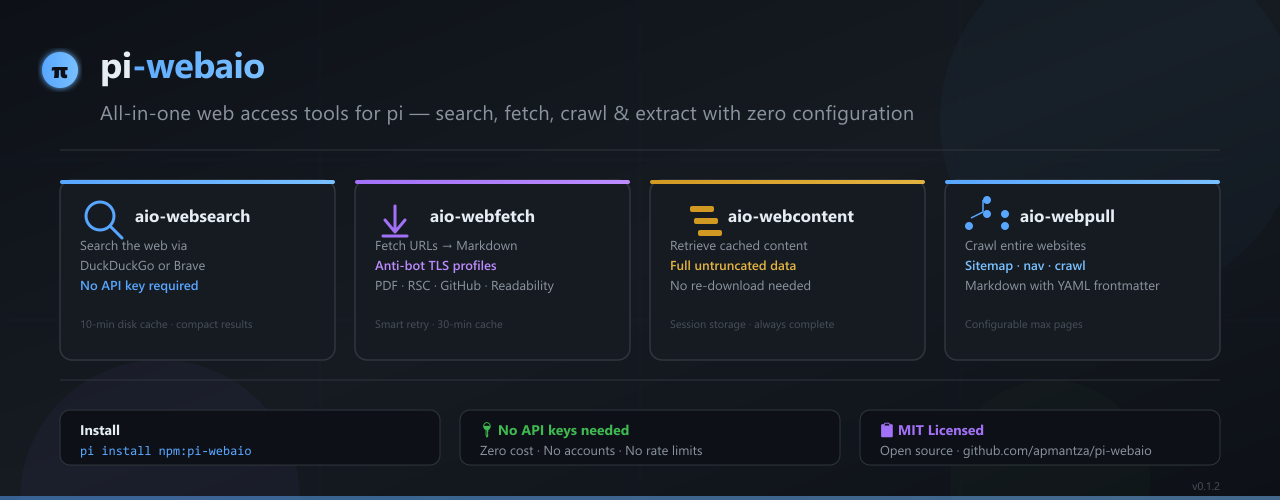Image resolution: width=1280 pixels, height=500 pixels.
Task: Click the 'No API keys needed' heading
Action: click(x=563, y=430)
